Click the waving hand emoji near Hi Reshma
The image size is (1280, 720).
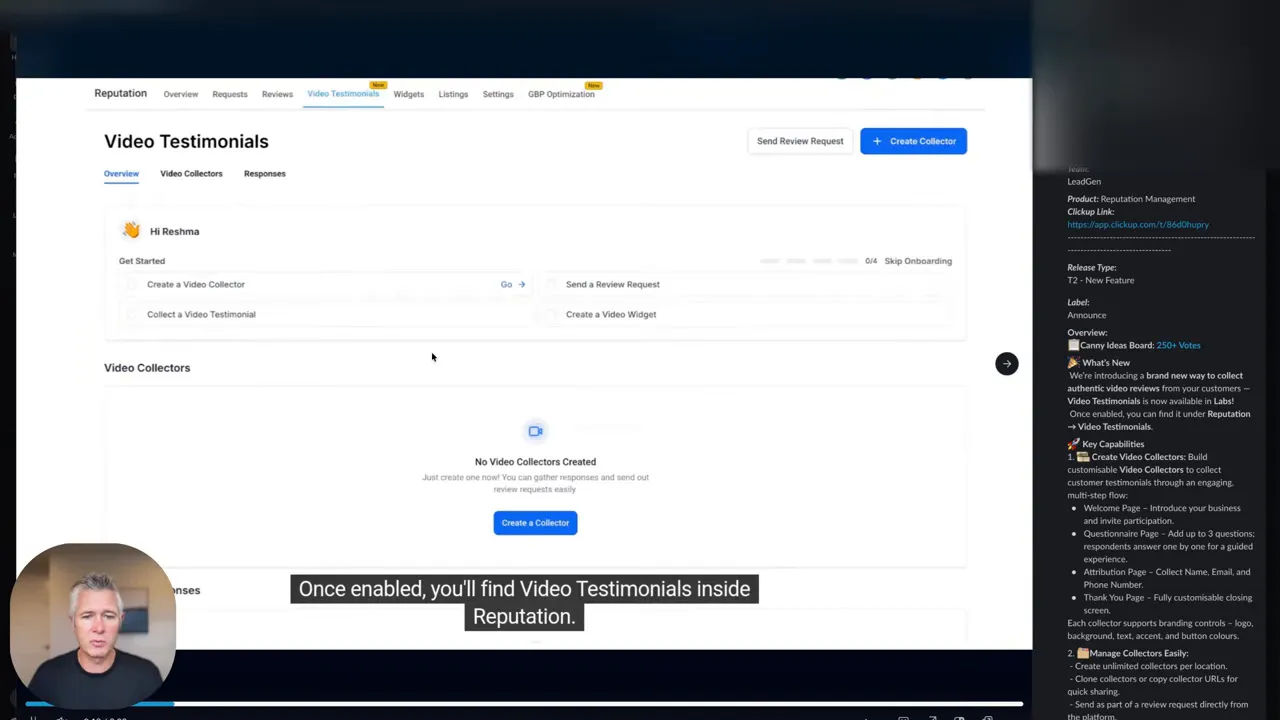[130, 230]
